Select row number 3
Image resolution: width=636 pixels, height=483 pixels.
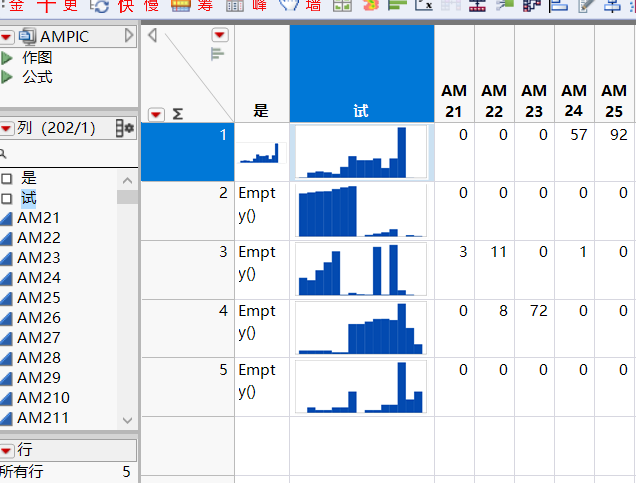187,270
